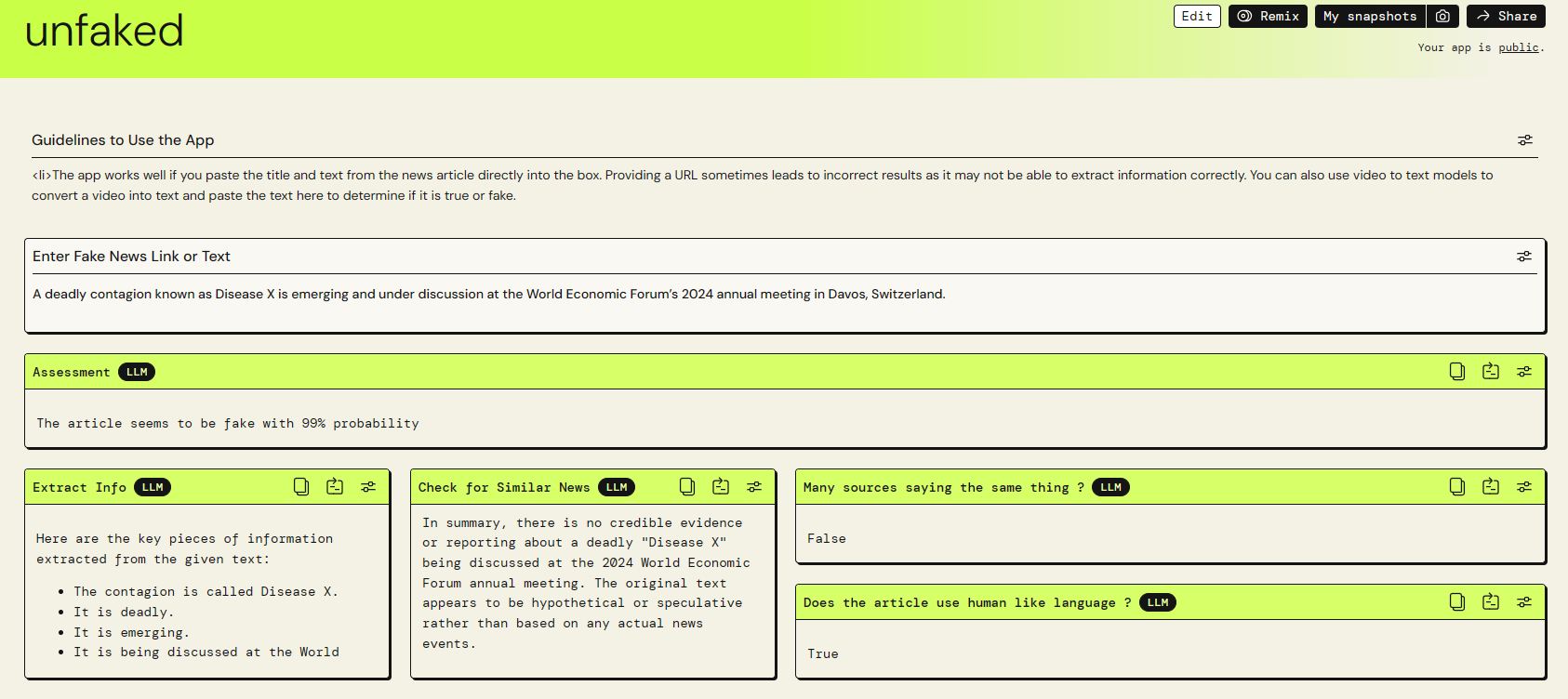The height and width of the screenshot is (699, 1568).
Task: Copy the Many sources saying output
Action: pyautogui.click(x=1457, y=487)
